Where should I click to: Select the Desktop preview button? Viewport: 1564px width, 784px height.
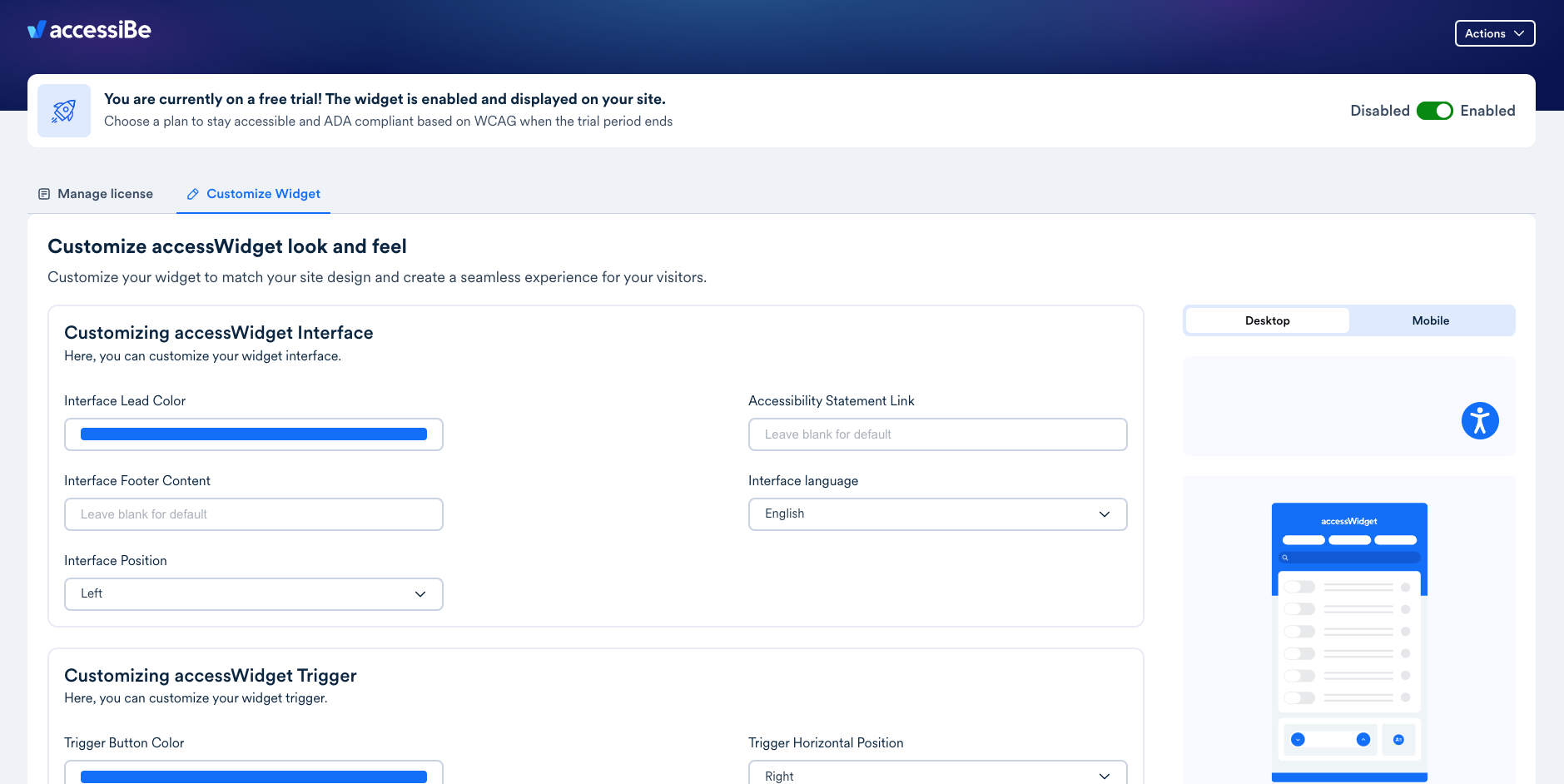click(x=1267, y=320)
